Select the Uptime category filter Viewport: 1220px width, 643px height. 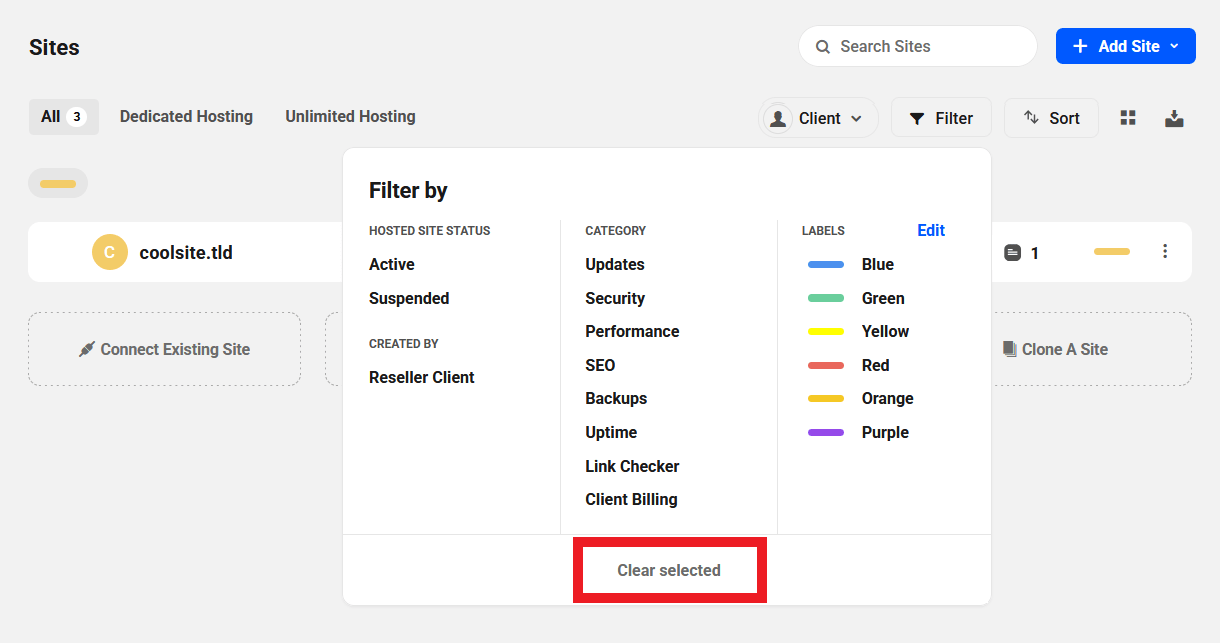pyautogui.click(x=611, y=432)
